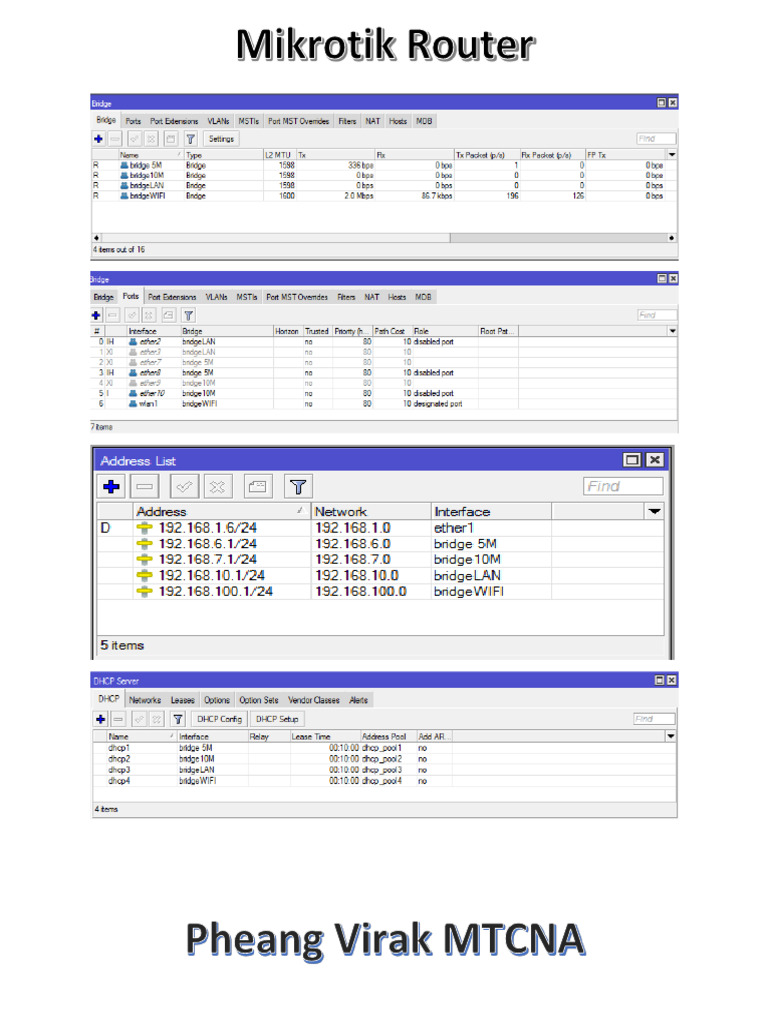Image resolution: width=768 pixels, height=1024 pixels.
Task: Expand column dropdown arrow in Bridge Ports table
Action: [x=671, y=331]
